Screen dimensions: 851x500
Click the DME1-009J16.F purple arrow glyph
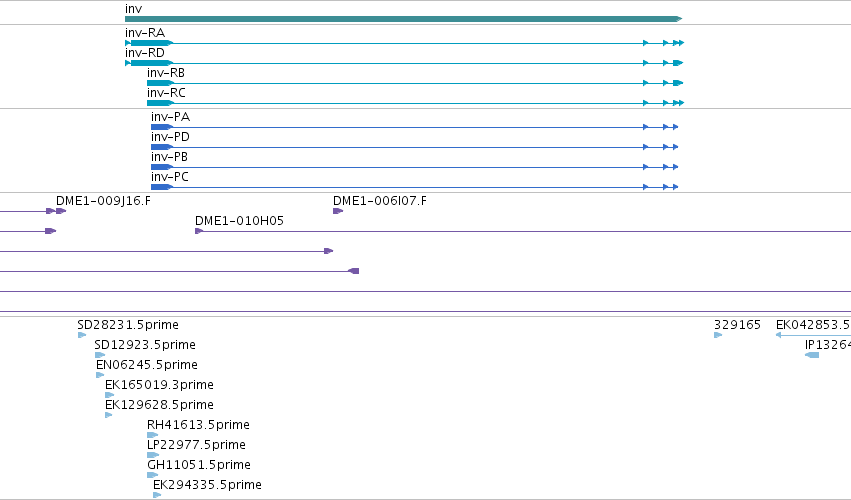61,211
